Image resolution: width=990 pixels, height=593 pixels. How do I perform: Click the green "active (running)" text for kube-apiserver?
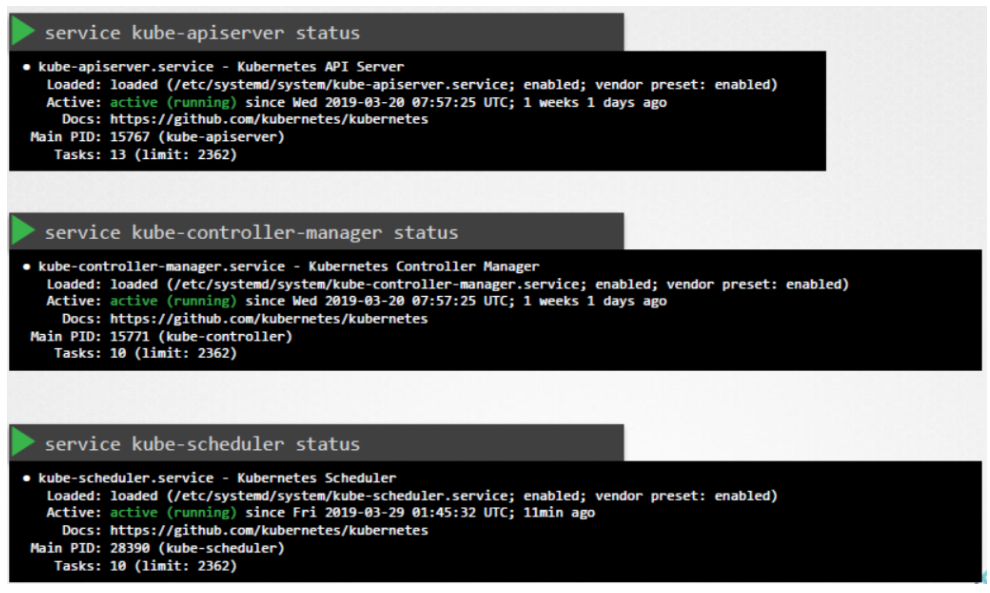pos(173,102)
